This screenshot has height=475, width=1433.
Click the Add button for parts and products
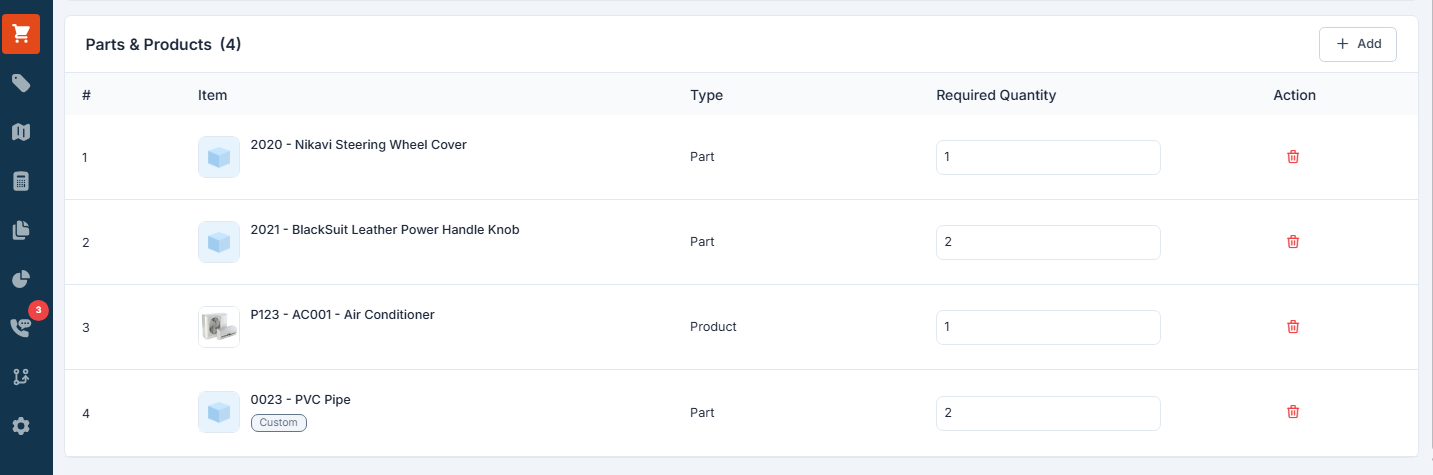[1357, 44]
